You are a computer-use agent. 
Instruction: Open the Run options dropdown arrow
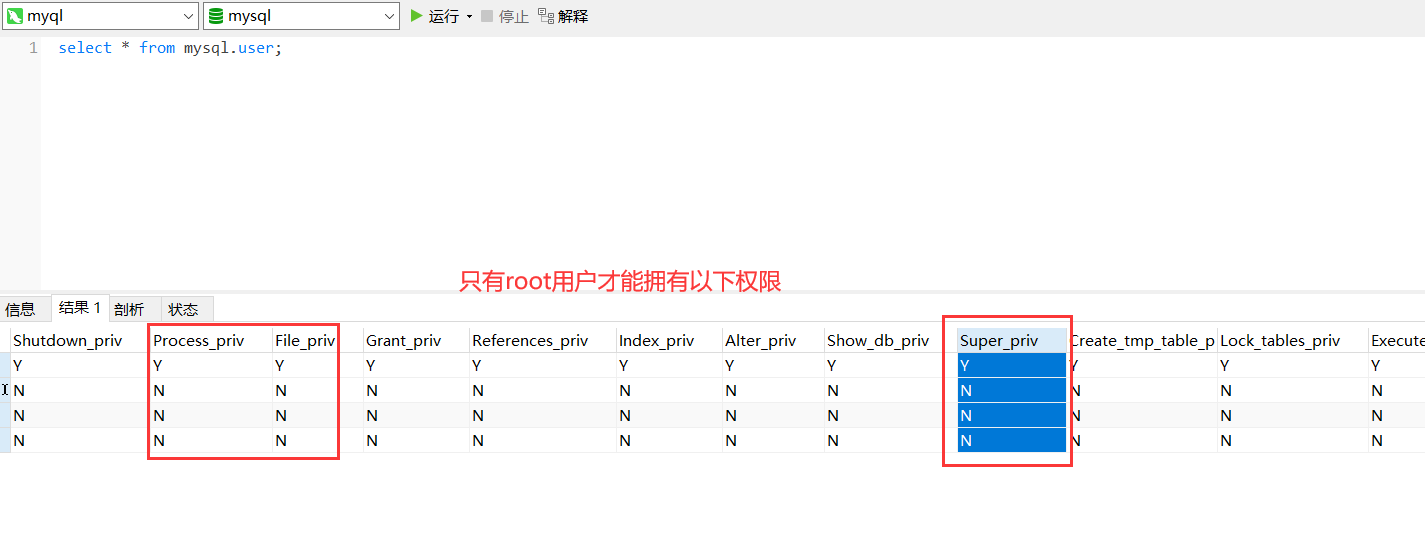tap(469, 17)
